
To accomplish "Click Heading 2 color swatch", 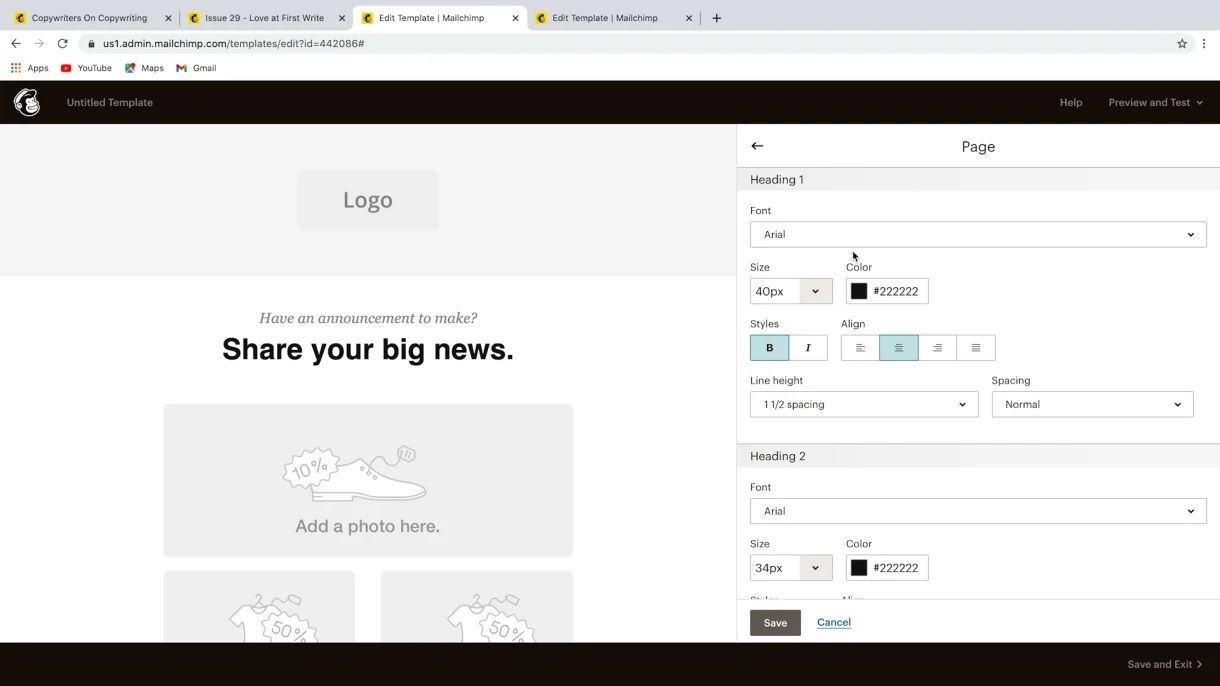I will (859, 568).
